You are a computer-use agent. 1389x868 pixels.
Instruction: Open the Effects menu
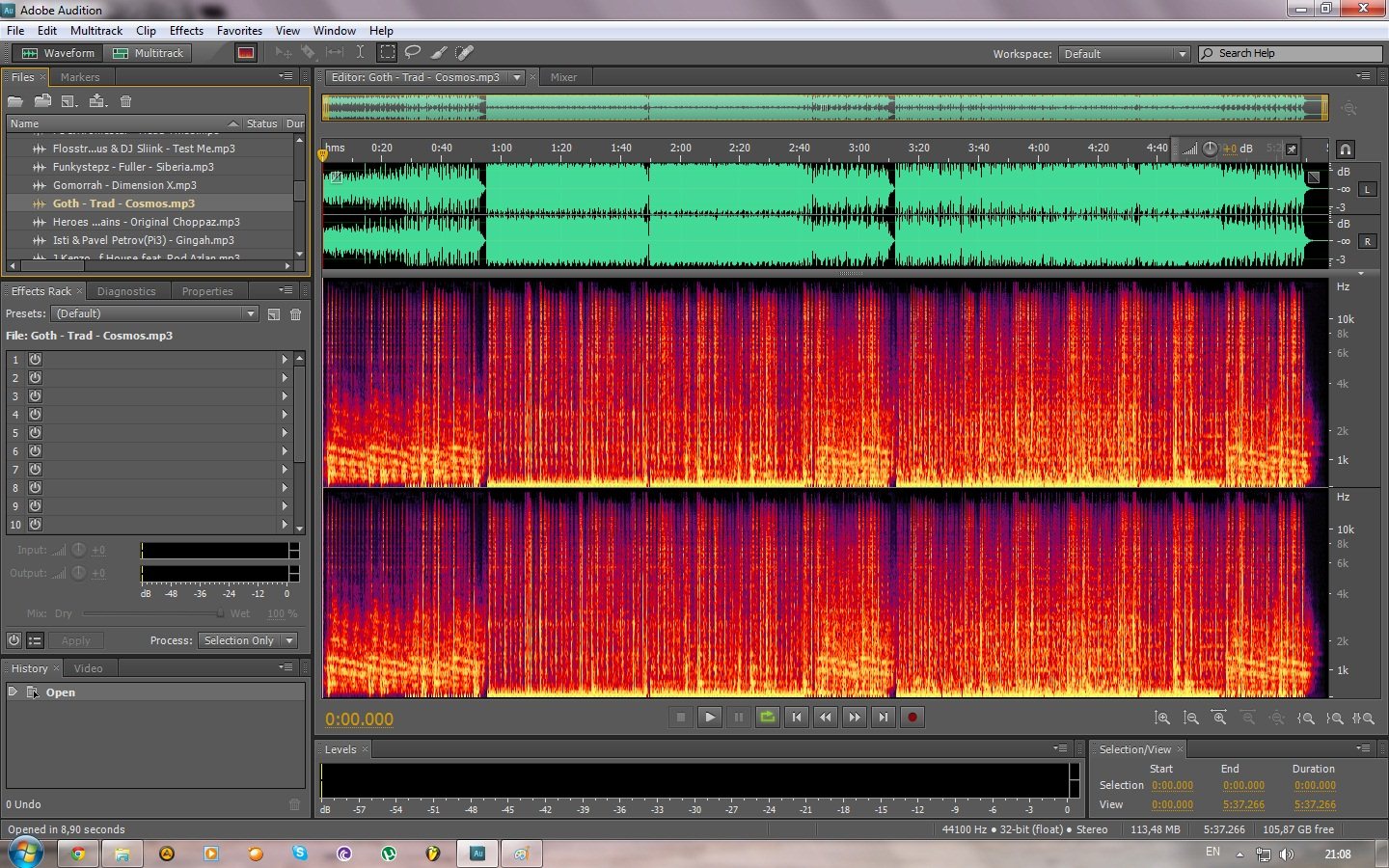click(186, 31)
